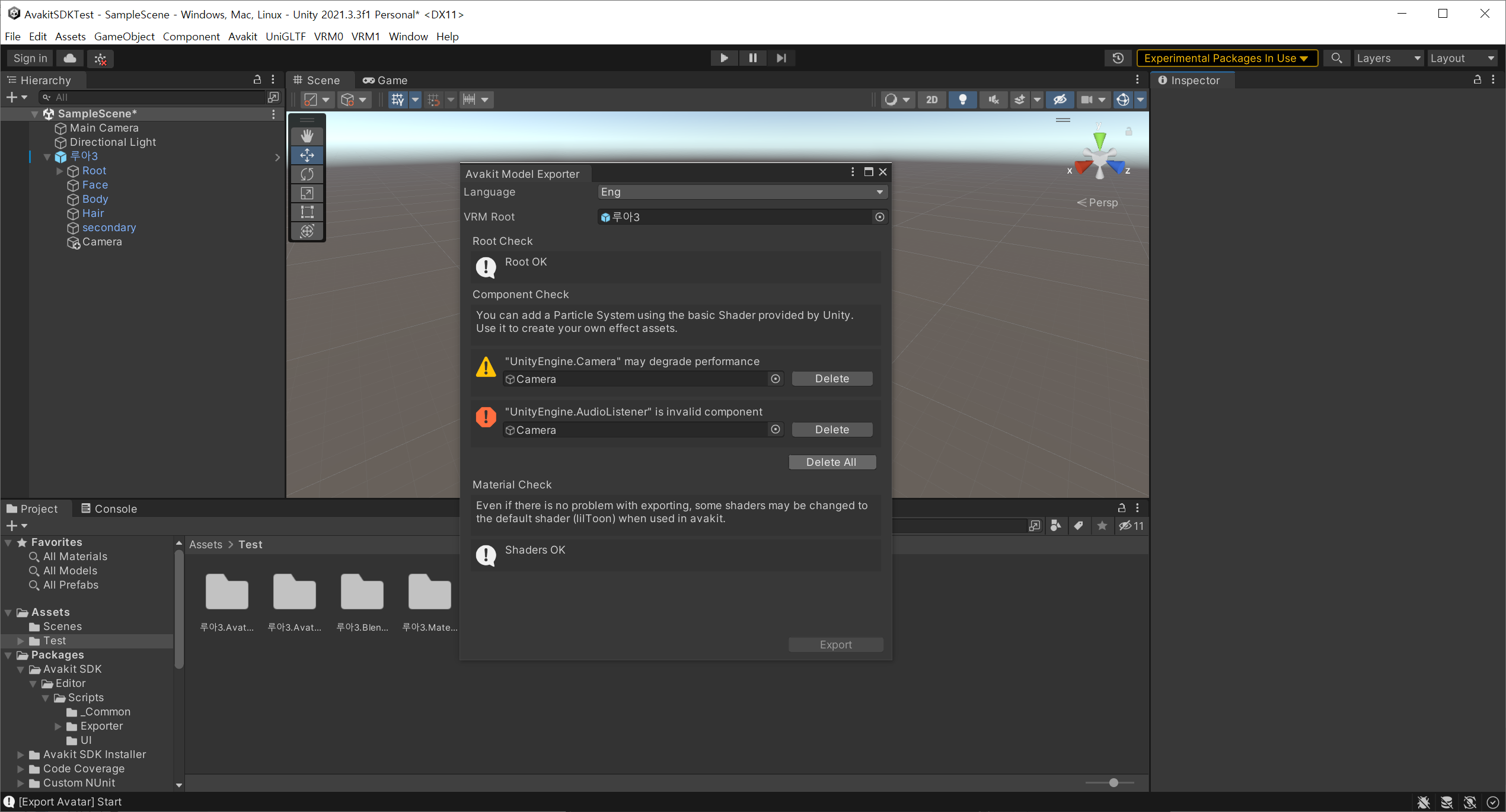Click the Delete All button
The width and height of the screenshot is (1506, 812).
tap(832, 462)
